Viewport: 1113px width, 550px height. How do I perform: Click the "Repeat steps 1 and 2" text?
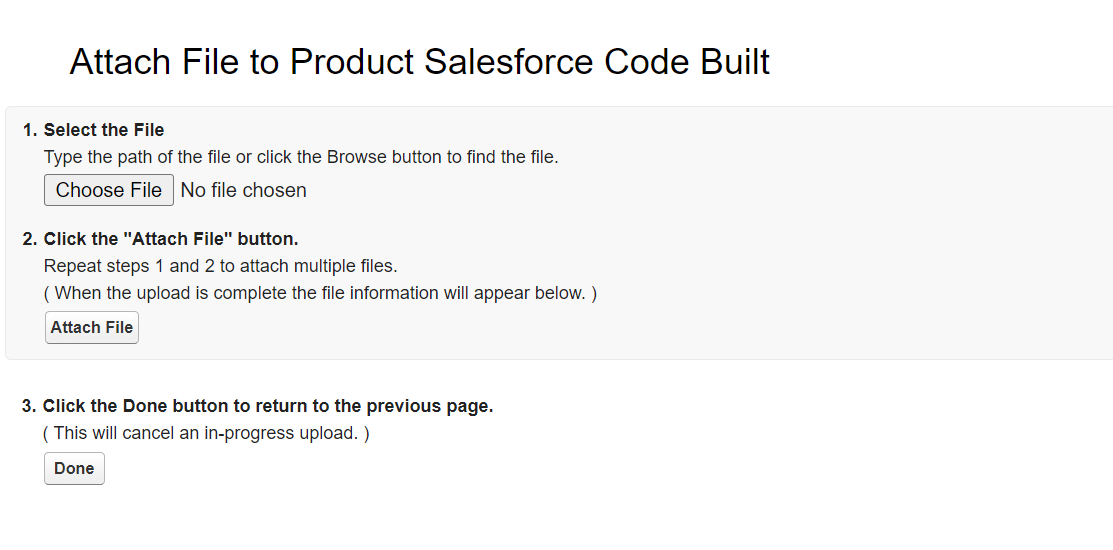[x=220, y=266]
